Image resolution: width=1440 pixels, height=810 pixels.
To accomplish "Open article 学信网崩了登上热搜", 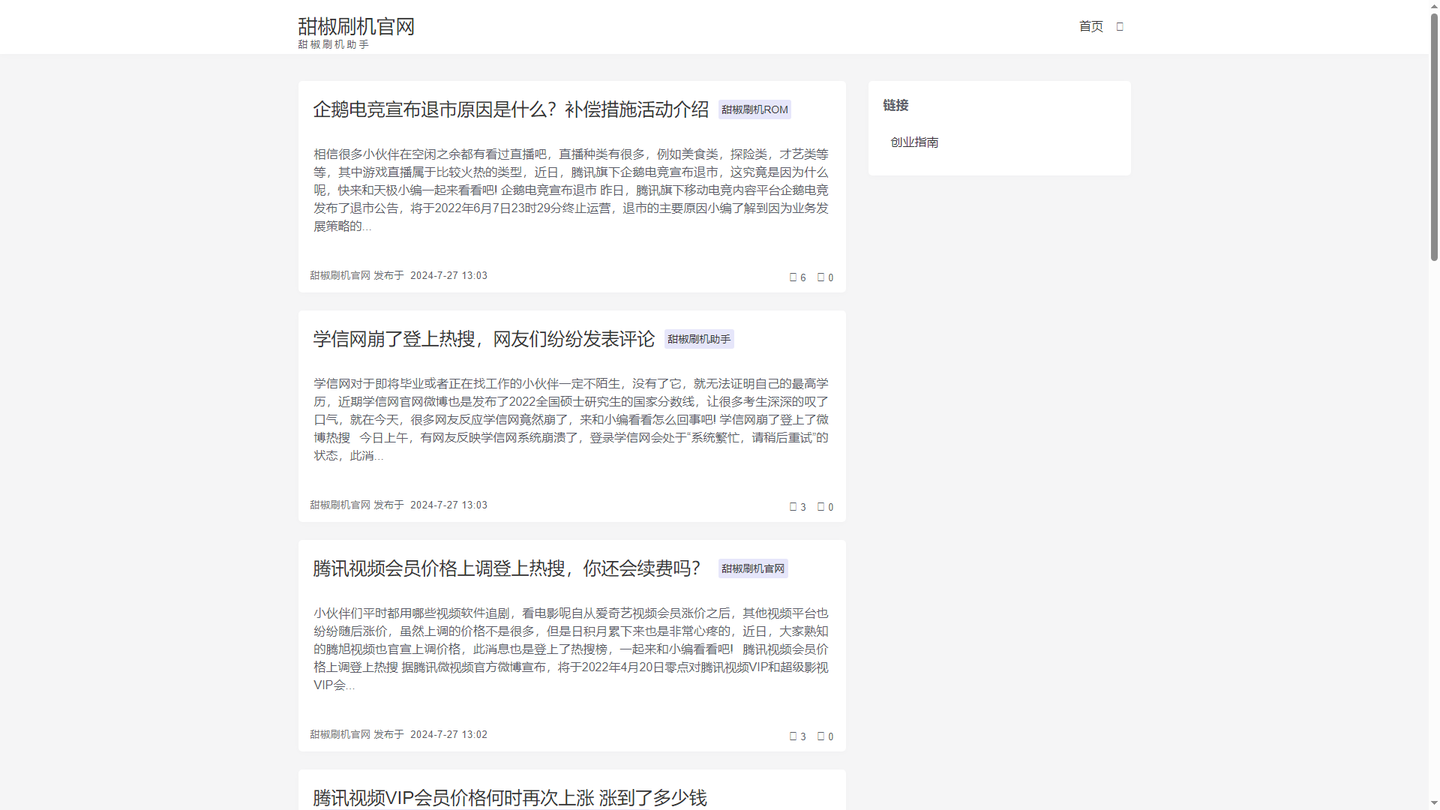I will pos(484,339).
